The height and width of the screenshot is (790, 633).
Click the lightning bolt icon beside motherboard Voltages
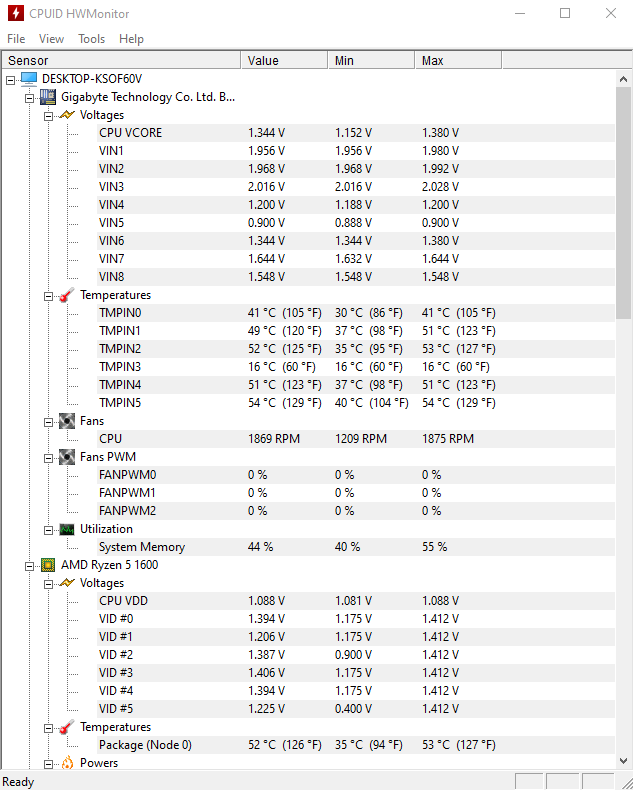point(67,115)
